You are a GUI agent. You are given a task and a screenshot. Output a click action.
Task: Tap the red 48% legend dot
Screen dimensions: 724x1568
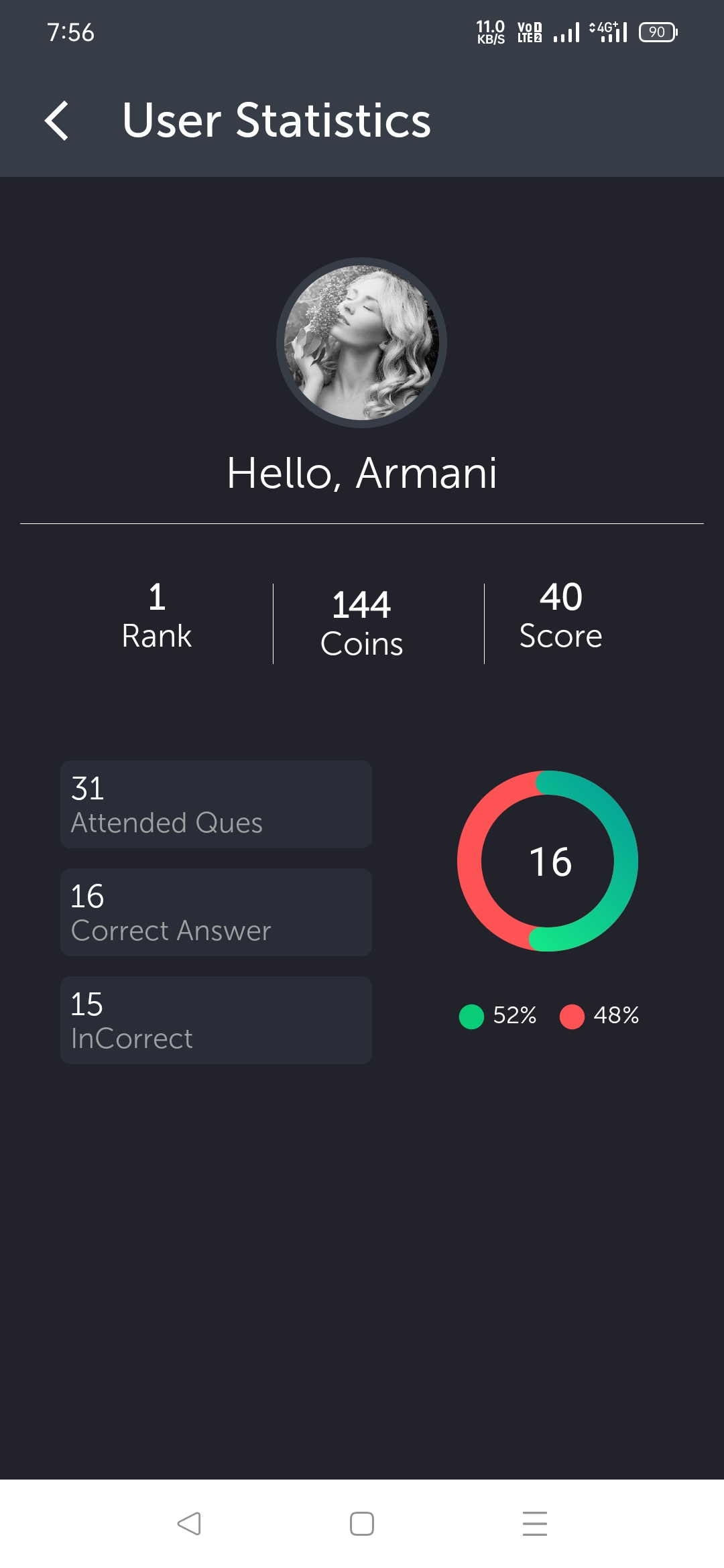(x=572, y=1016)
